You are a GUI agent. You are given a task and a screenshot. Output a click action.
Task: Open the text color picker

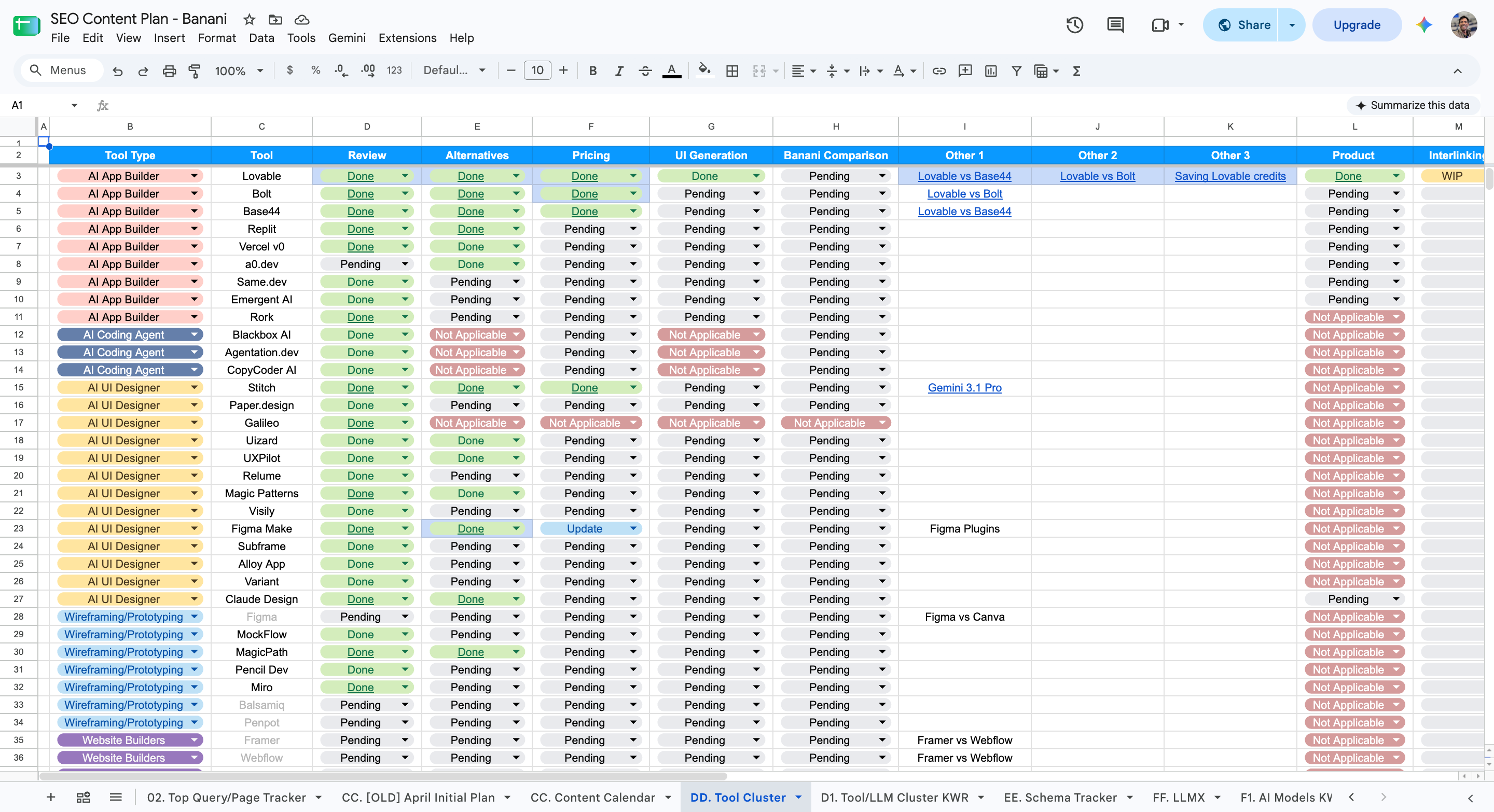(x=672, y=71)
